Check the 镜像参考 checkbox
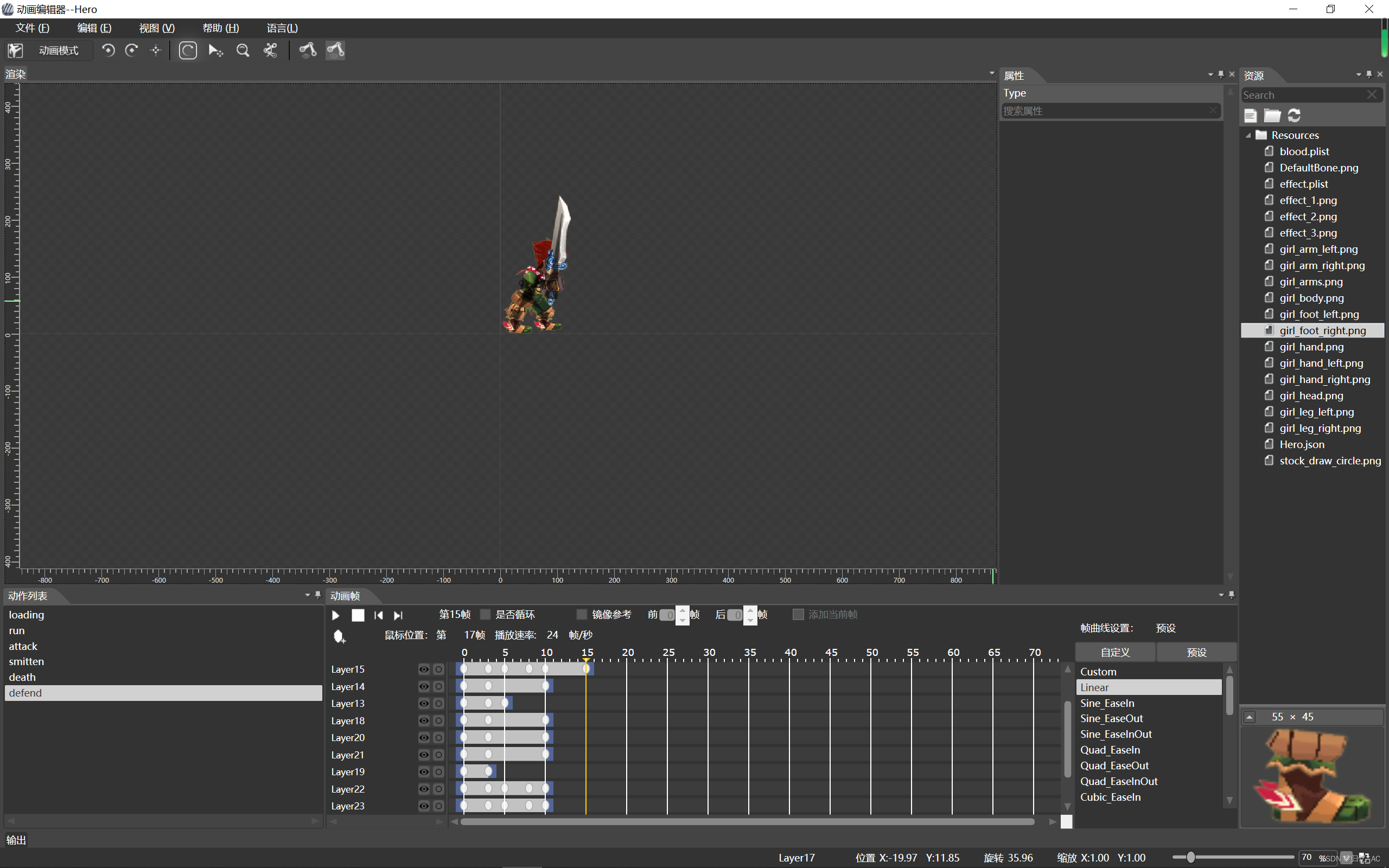Viewport: 1389px width, 868px height. coord(582,615)
